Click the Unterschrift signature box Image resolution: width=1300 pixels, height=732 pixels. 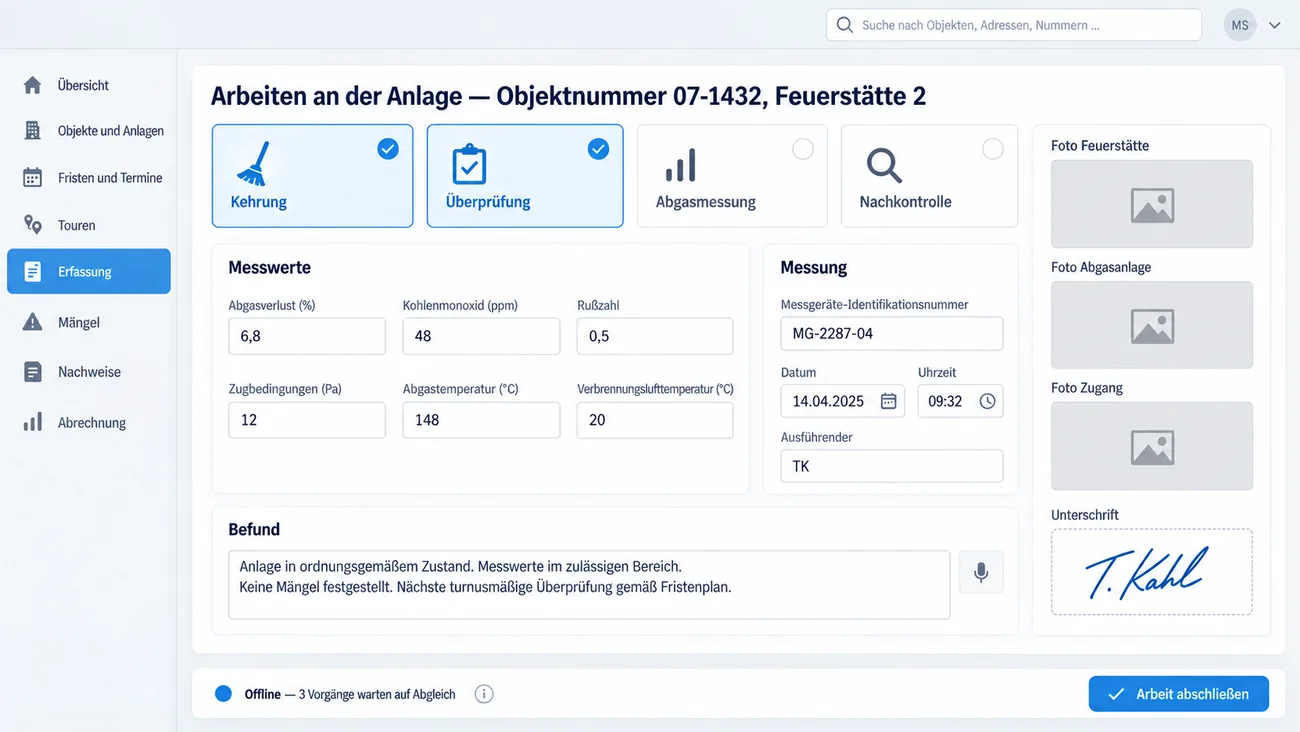(1152, 572)
